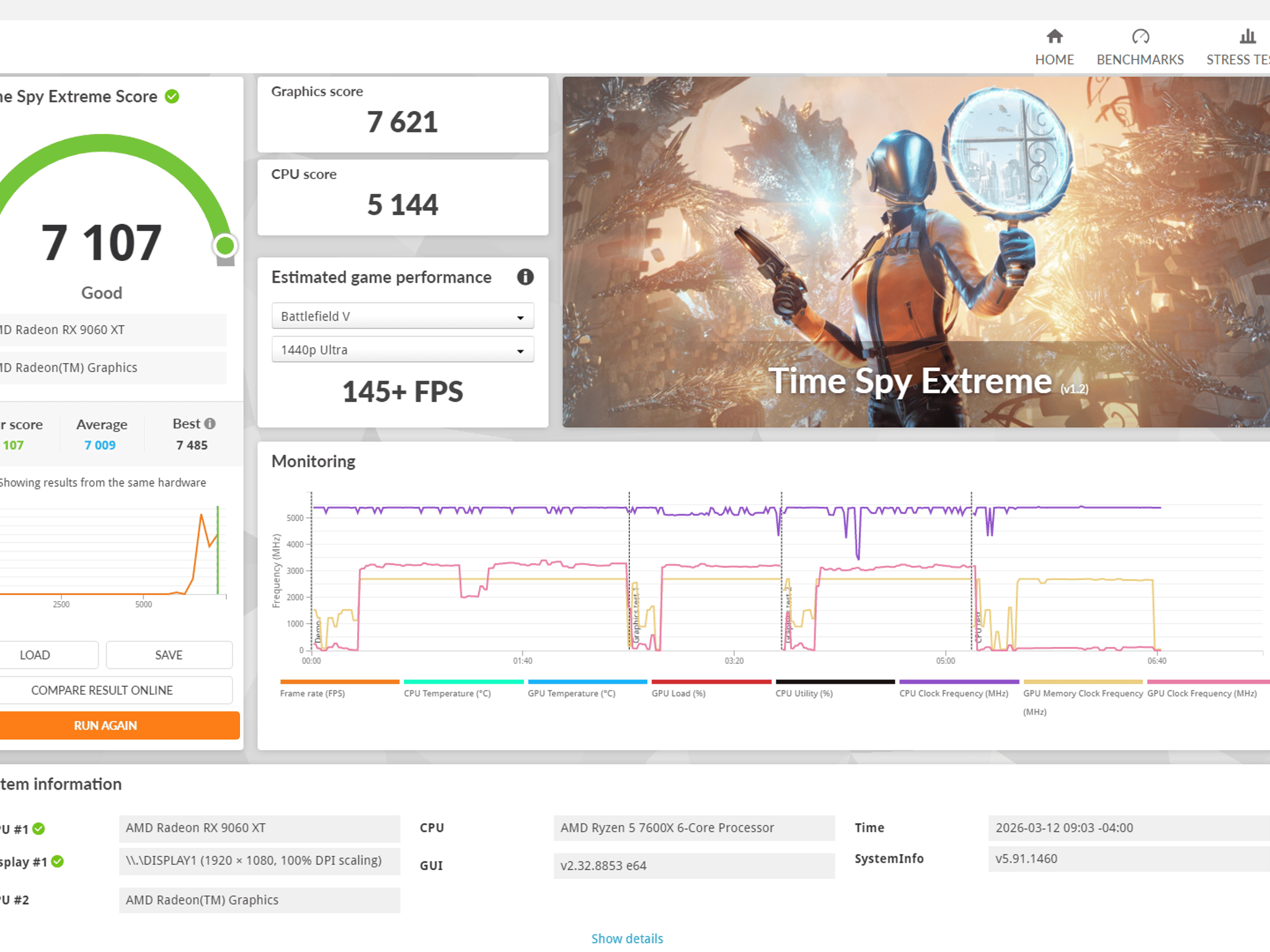Viewport: 1270px width, 952px height.
Task: Click the CPU score value 5 144
Action: tap(402, 205)
